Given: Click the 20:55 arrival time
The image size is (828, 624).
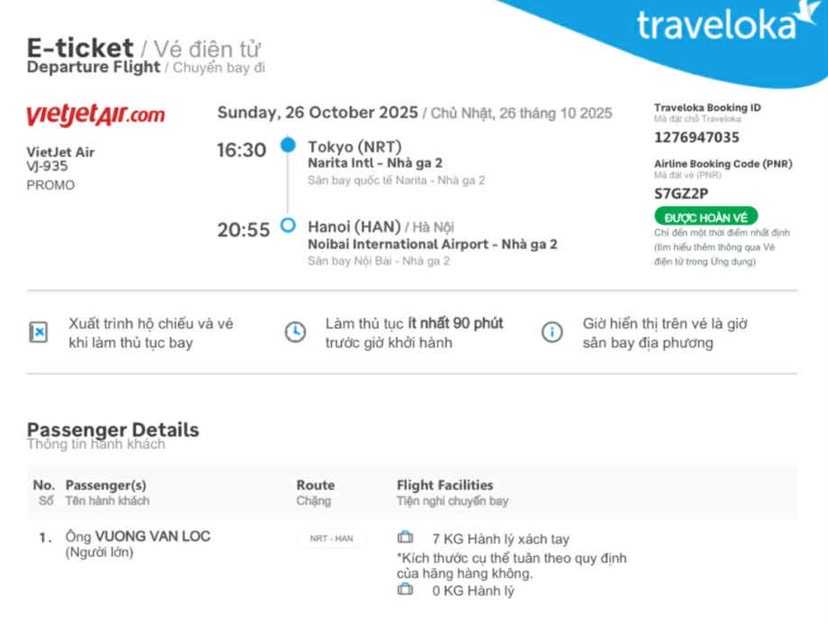Looking at the screenshot, I should tap(244, 230).
